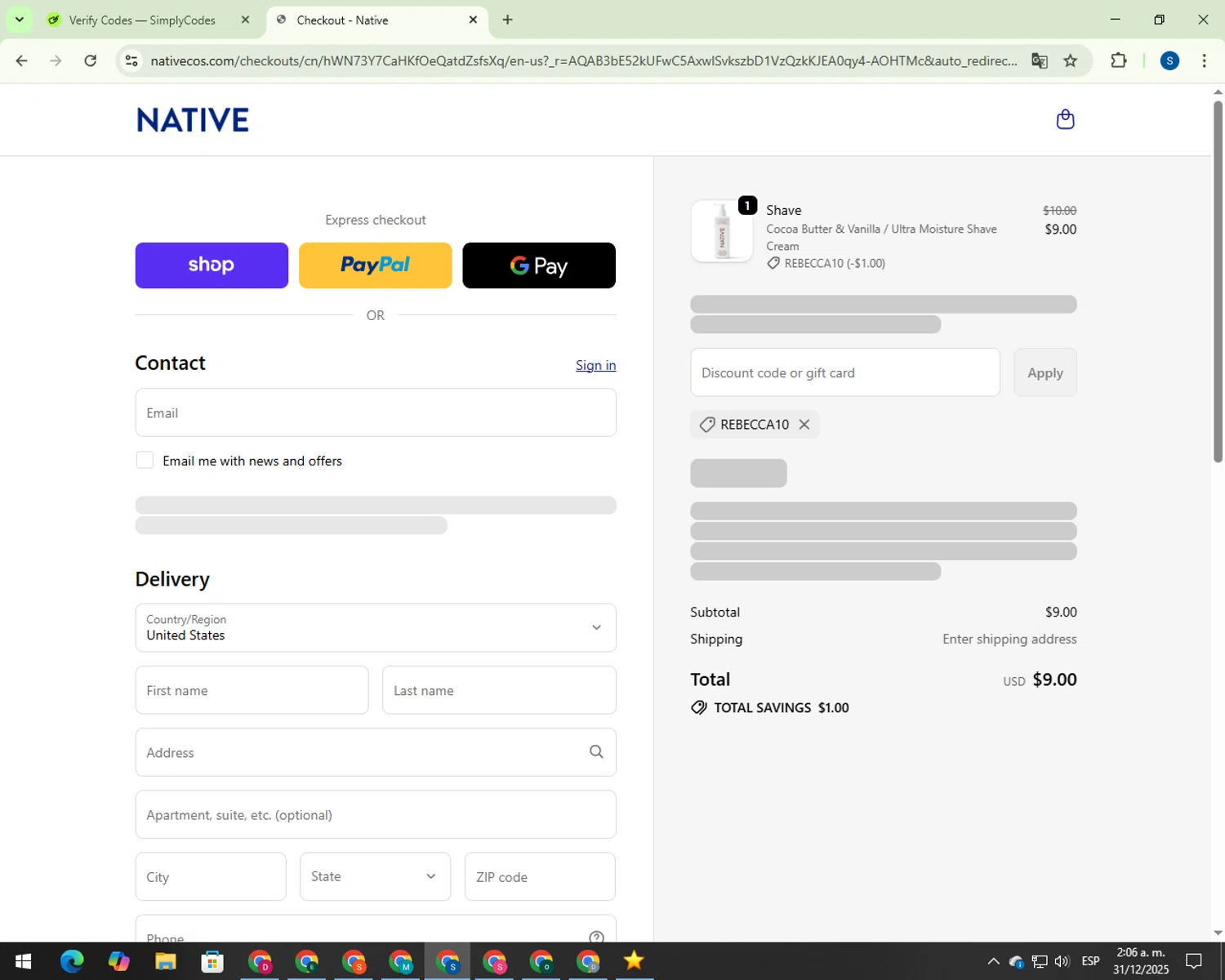Remove the REBECCA10 discount code
1225x980 pixels.
tap(804, 425)
